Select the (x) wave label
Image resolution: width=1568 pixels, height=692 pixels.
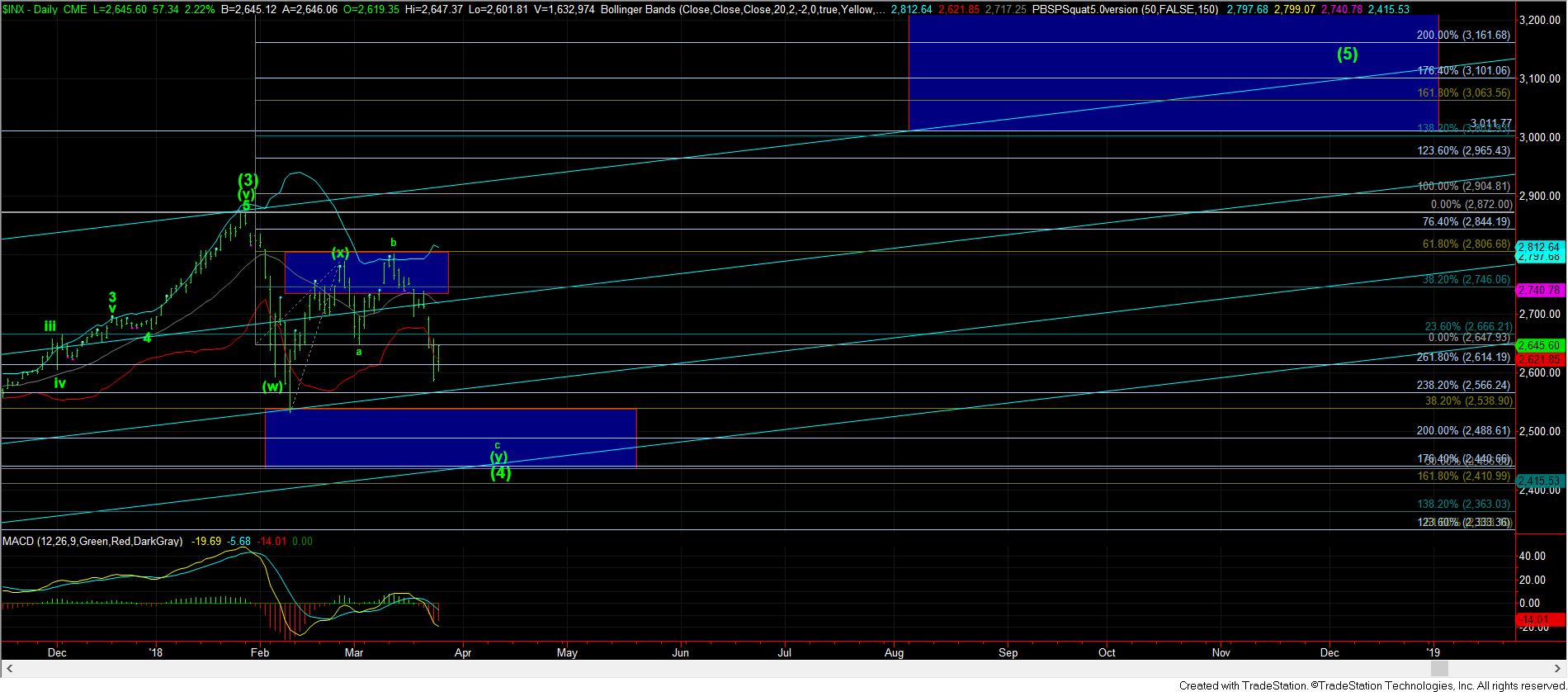[340, 253]
